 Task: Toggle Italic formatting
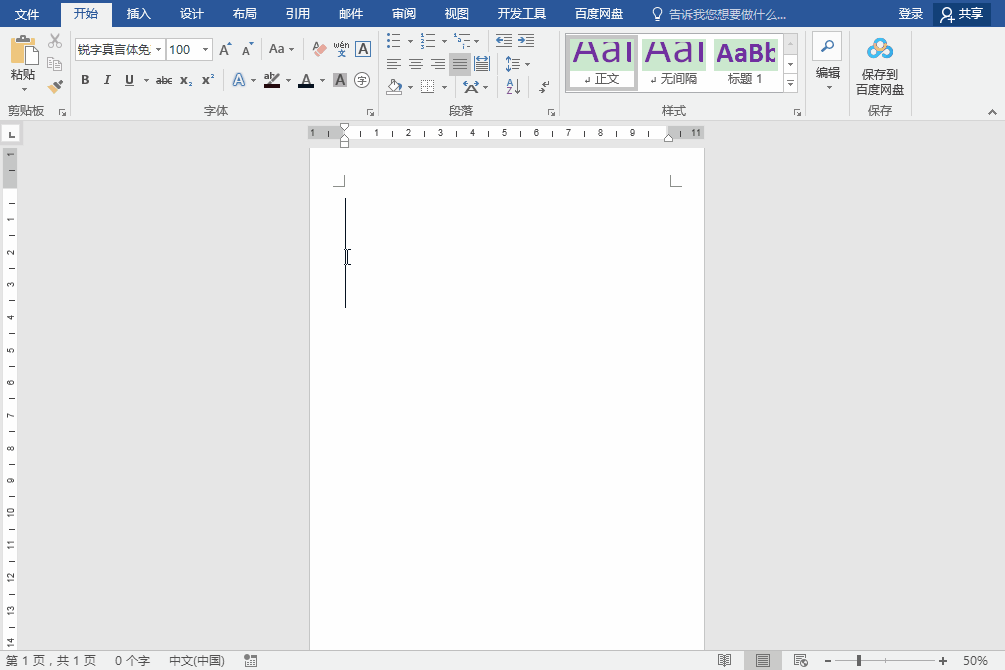coord(107,80)
